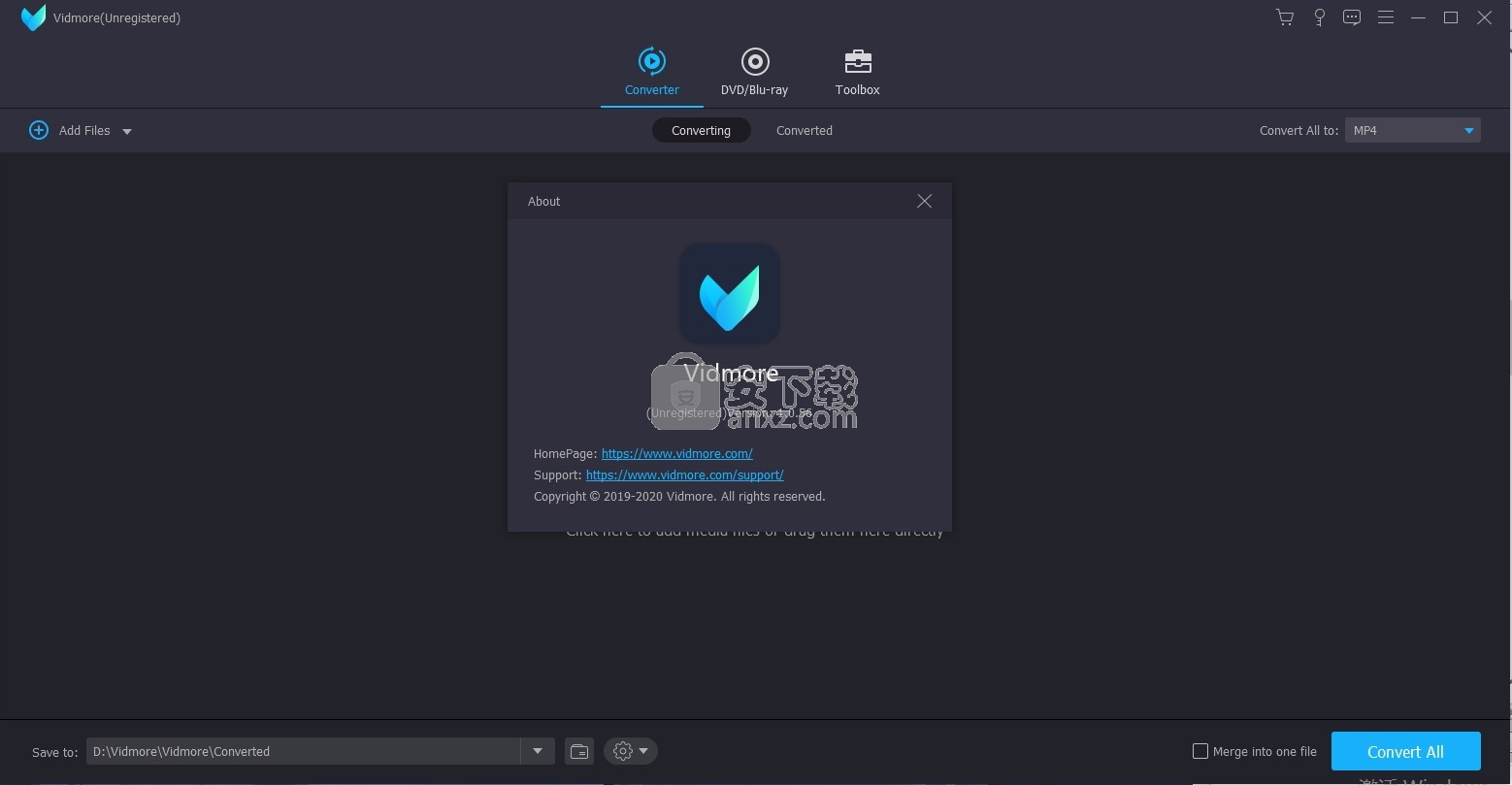
Task: Maximize the Vidmore window
Action: 1451,17
